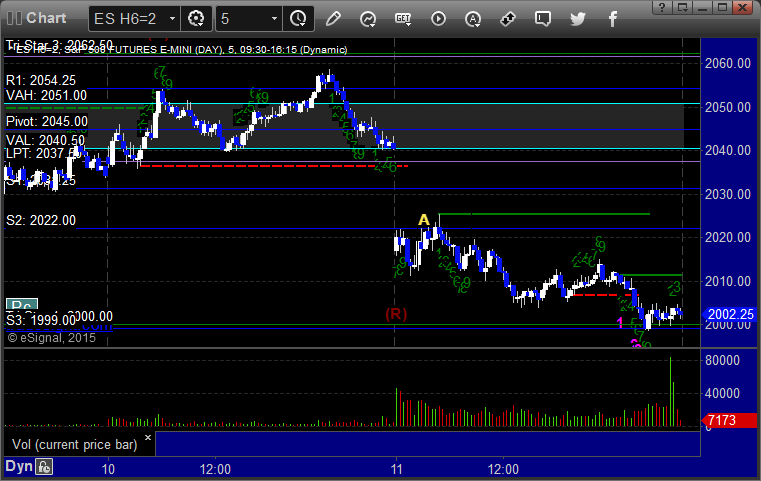
Task: Select the drawing tools pencil icon
Action: 333,19
